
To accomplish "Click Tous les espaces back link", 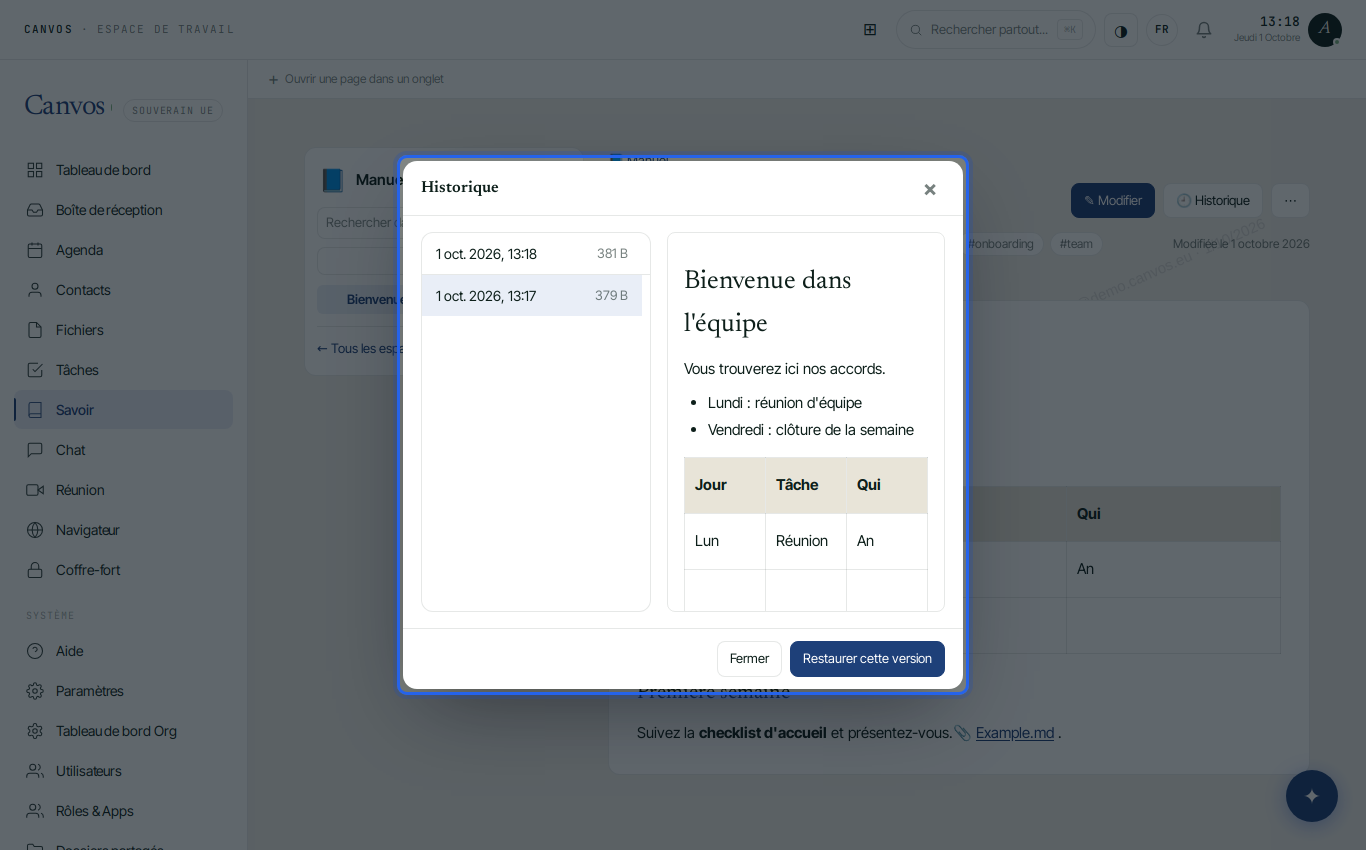I will pos(361,348).
